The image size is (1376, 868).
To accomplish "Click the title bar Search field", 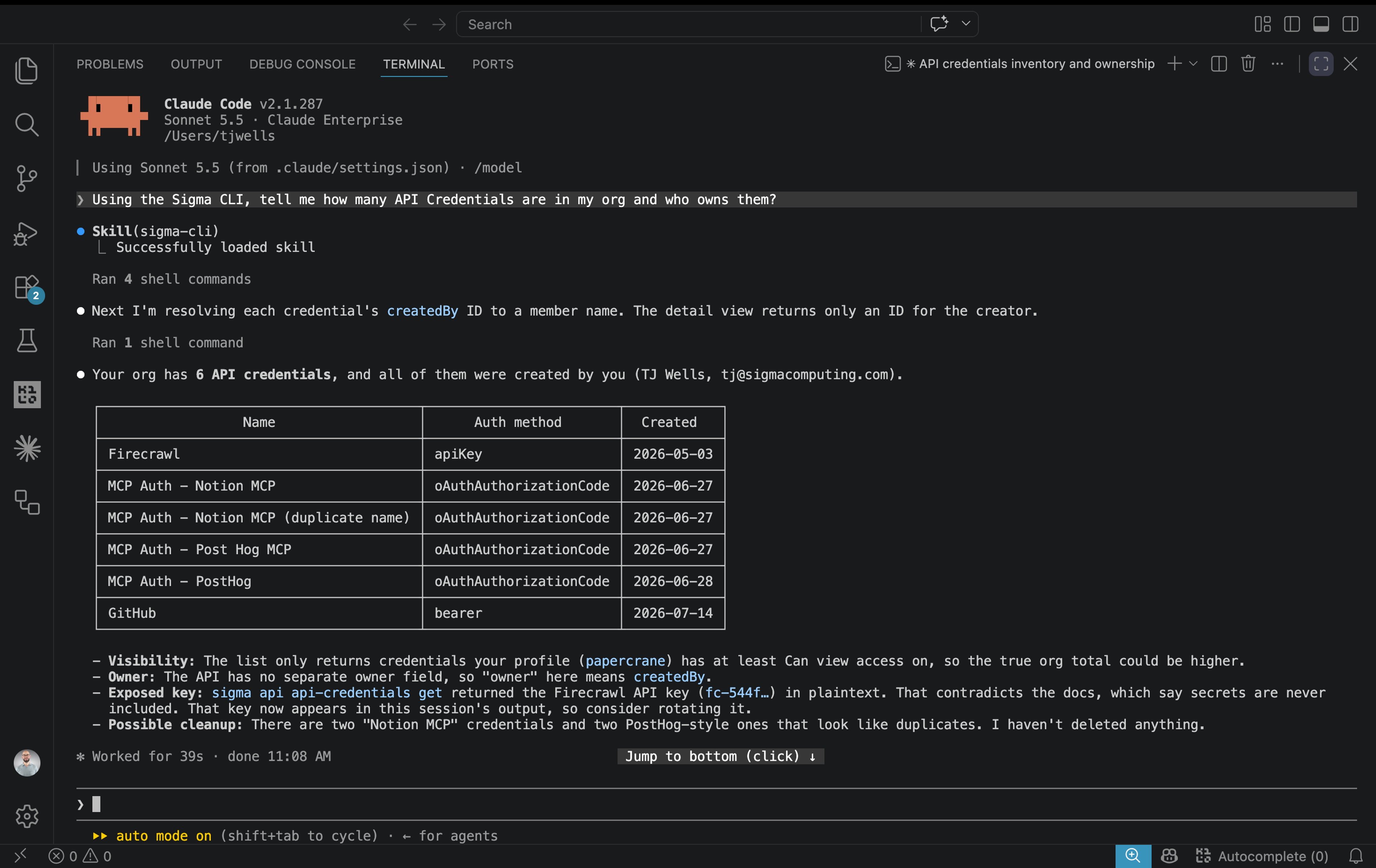I will [x=689, y=24].
